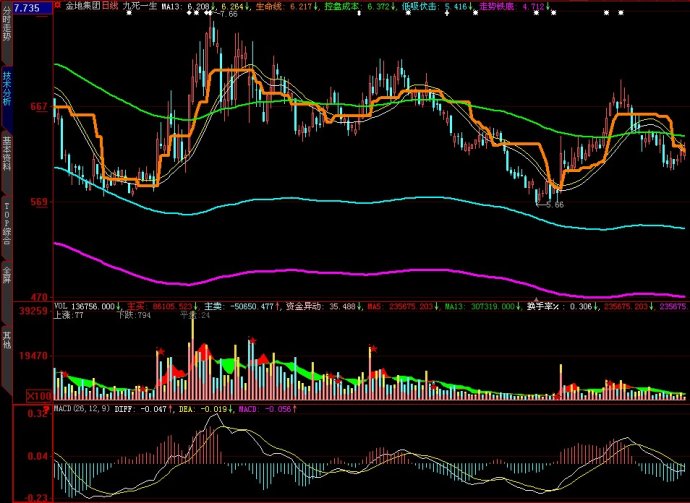Click the VOL 136756.000 label
This screenshot has width=690, height=503.
click(84, 306)
